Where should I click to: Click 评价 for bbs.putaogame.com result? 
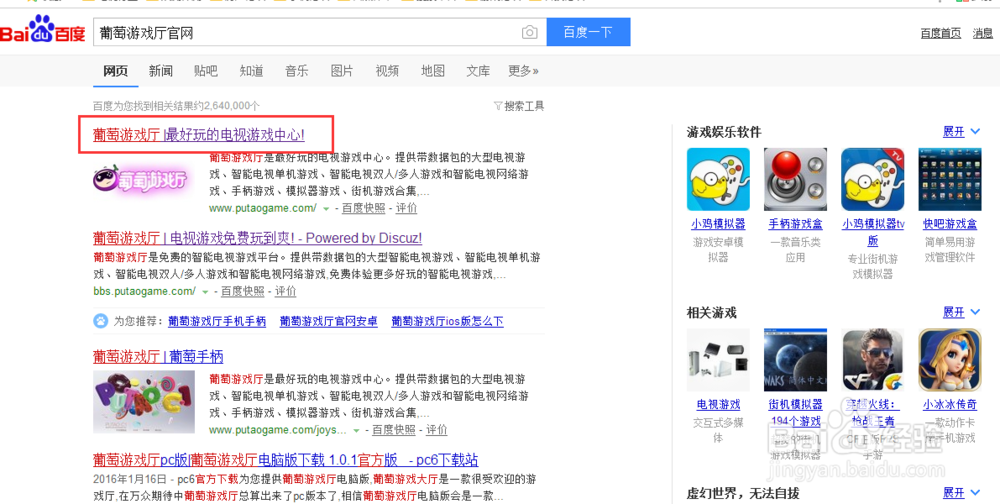click(286, 291)
